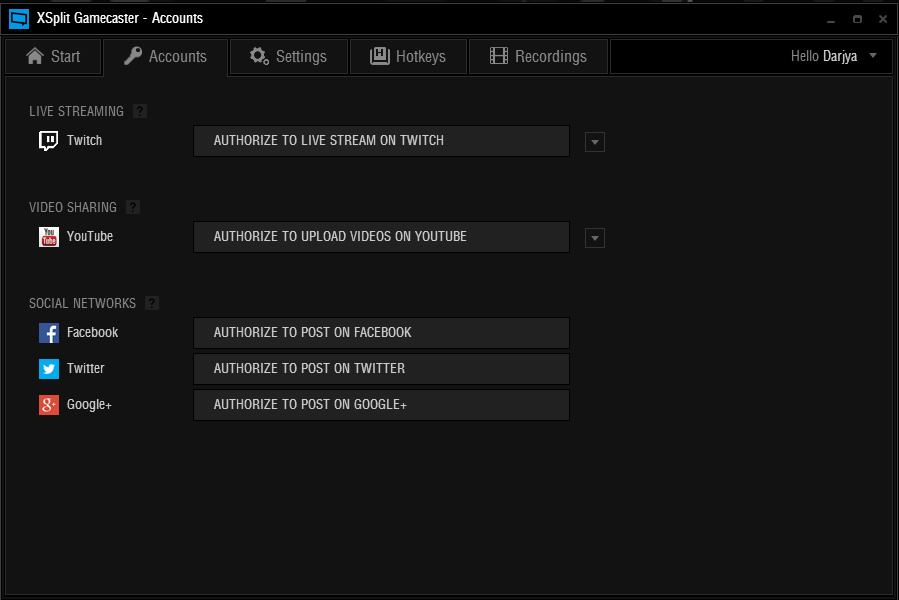The width and height of the screenshot is (899, 600).
Task: Open the Start tab
Action: click(53, 56)
